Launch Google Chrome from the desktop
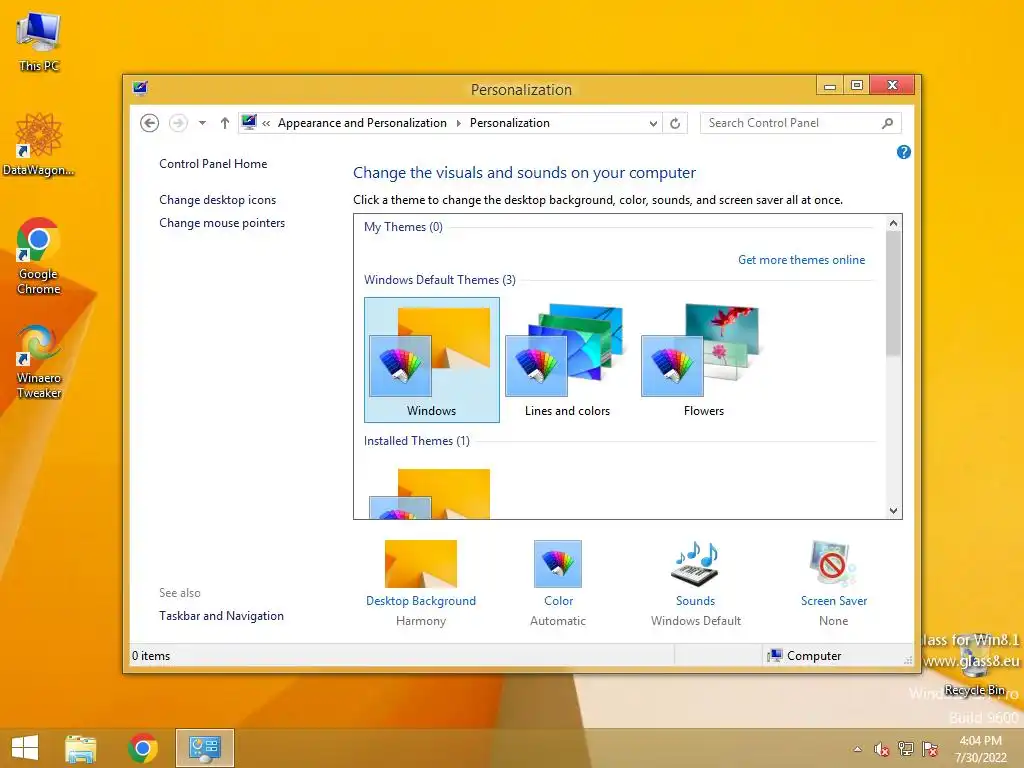Viewport: 1024px width, 768px height. pos(39,256)
